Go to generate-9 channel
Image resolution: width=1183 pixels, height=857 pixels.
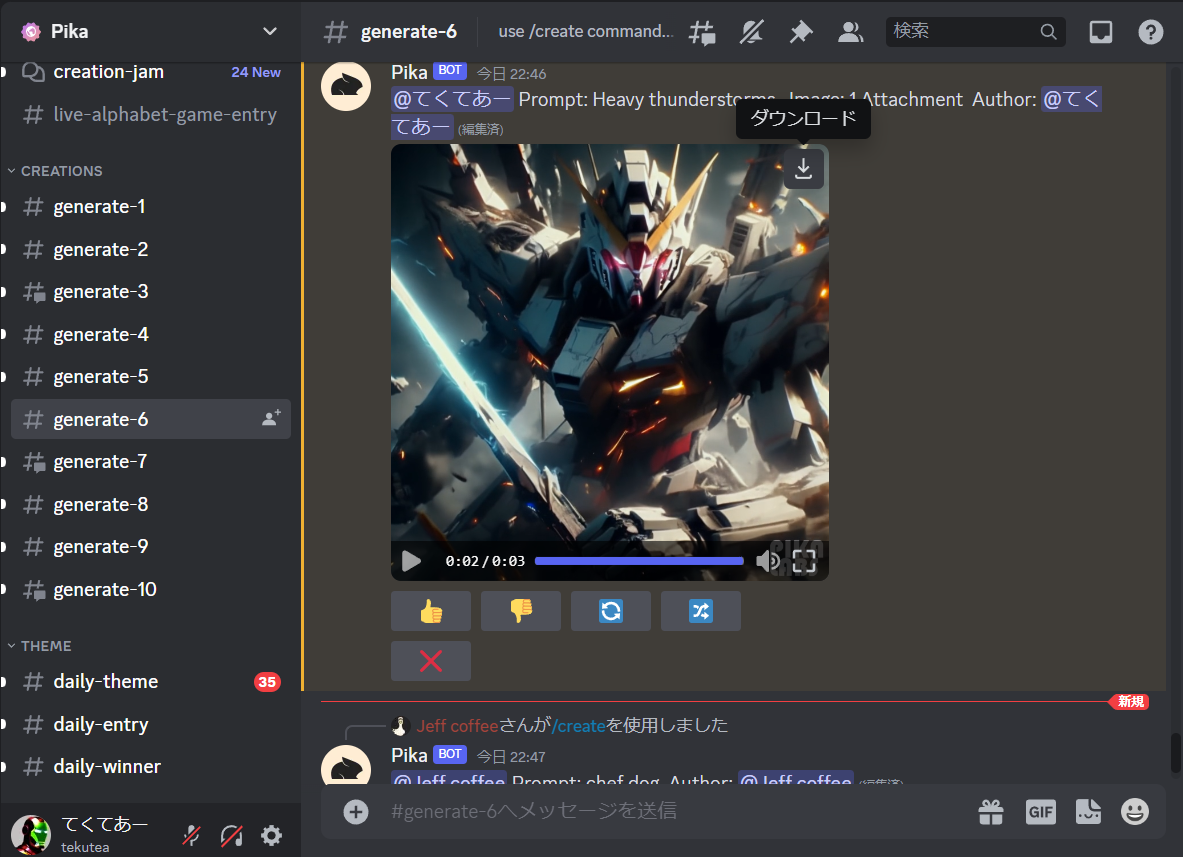[x=151, y=547]
